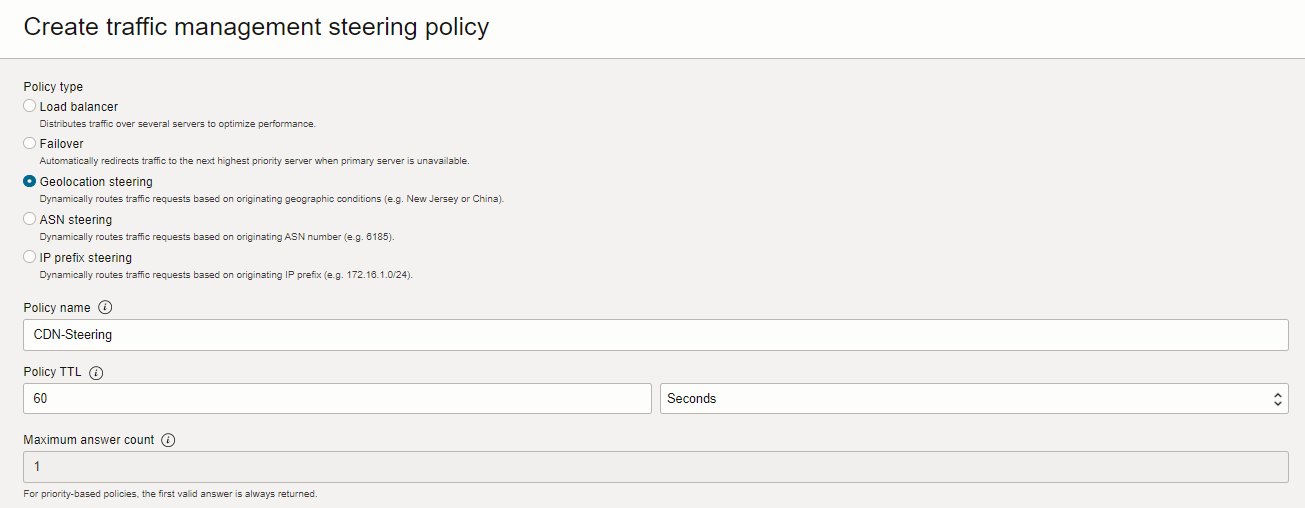Click the Policy type section heading
This screenshot has height=508, width=1305.
tap(53, 87)
